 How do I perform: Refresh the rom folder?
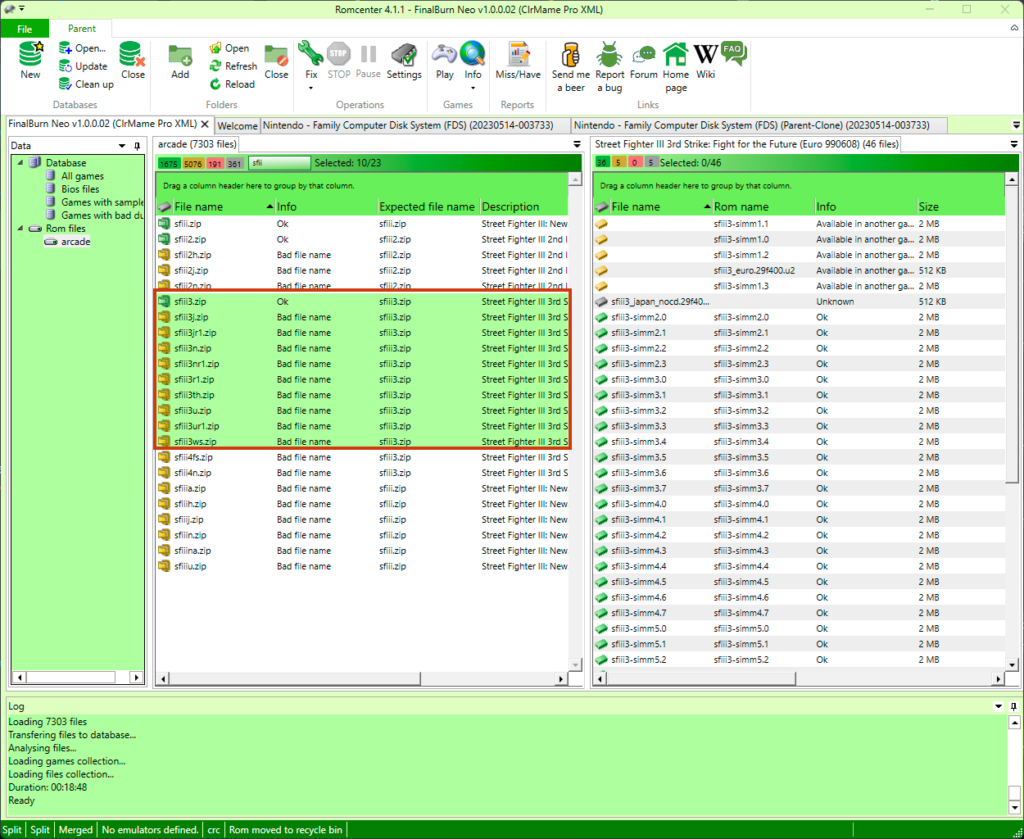point(233,66)
